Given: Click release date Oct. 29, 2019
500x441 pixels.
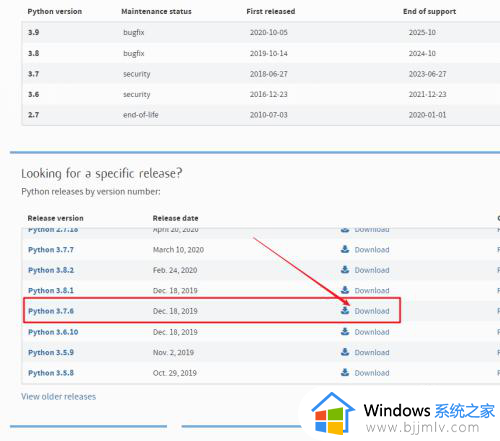Looking at the screenshot, I should [175, 373].
